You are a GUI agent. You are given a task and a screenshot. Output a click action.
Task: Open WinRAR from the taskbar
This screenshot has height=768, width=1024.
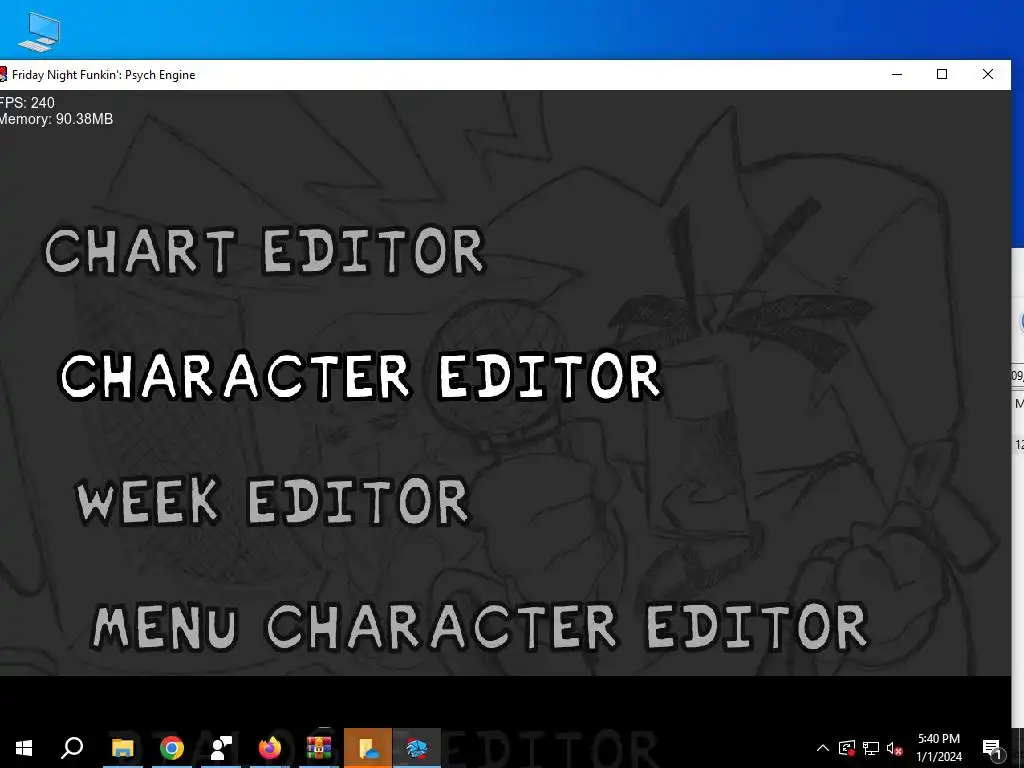pyautogui.click(x=319, y=748)
